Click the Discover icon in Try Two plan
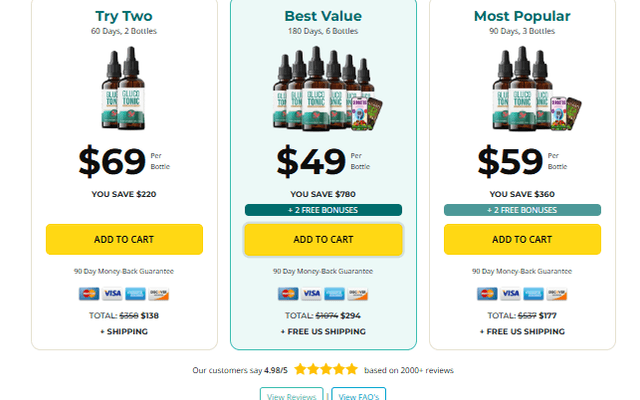This screenshot has width=640, height=400. 159,294
